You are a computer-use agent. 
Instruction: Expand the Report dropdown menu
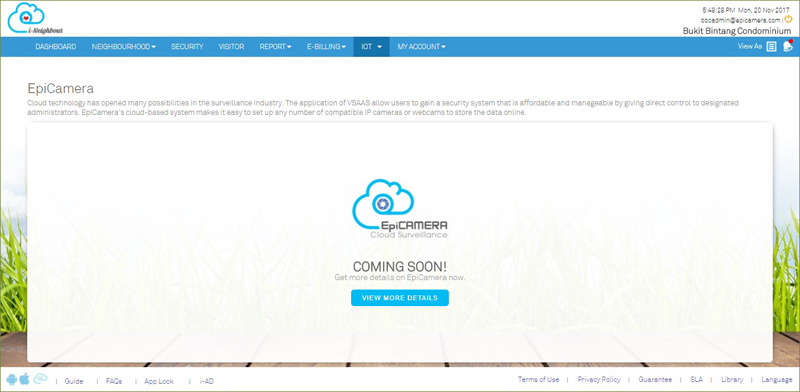[276, 46]
